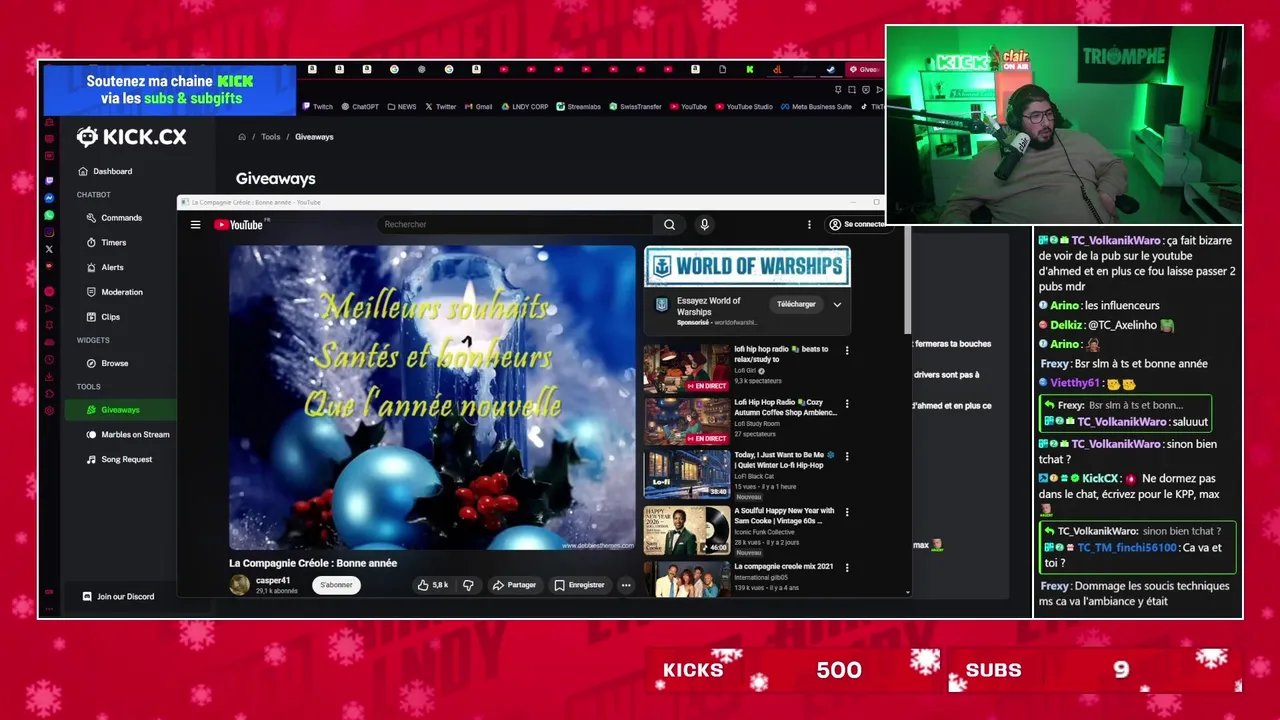The width and height of the screenshot is (1280, 720).
Task: Switch to the Kick green K browser tab
Action: (x=749, y=69)
